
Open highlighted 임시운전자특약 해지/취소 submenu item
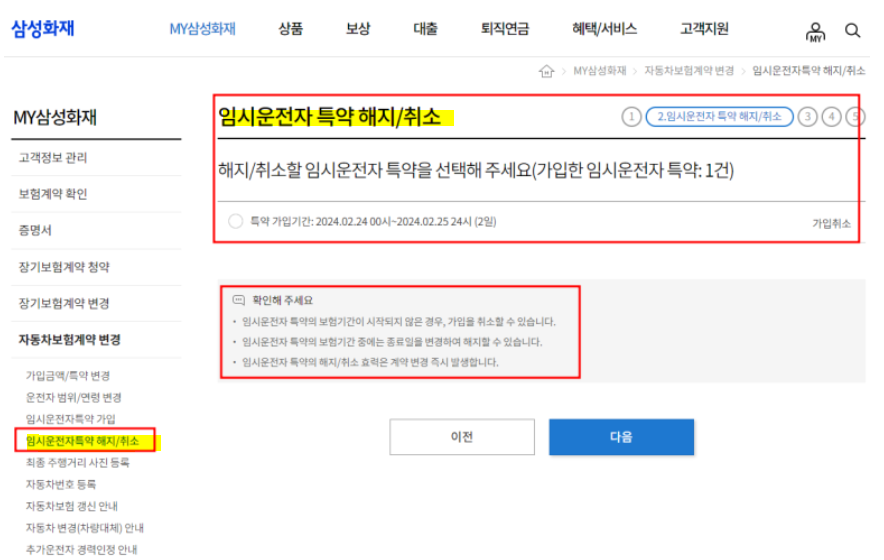[x=82, y=441]
